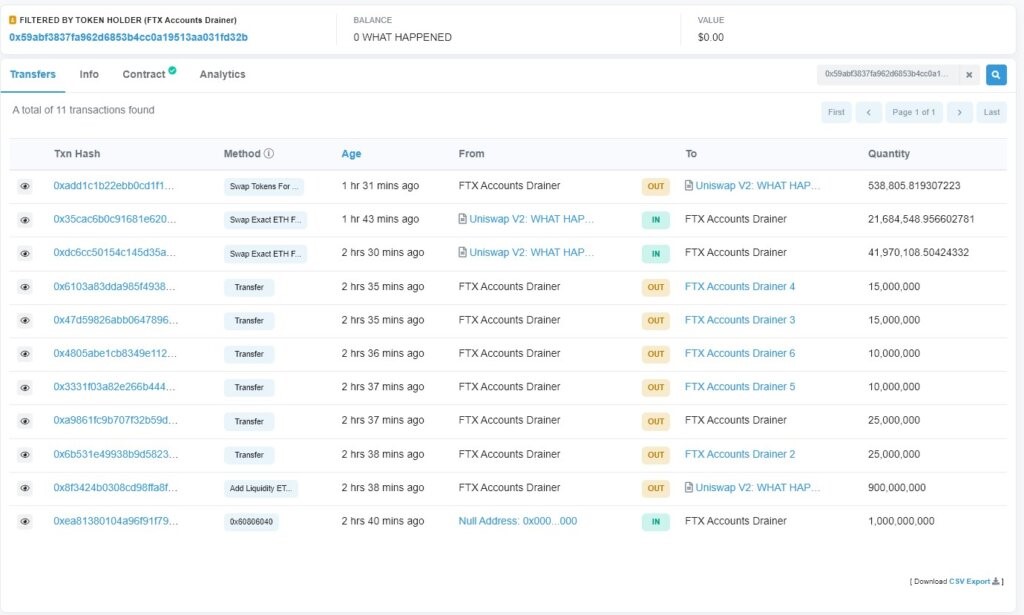Select the quantity 538,805.819307223 value

tap(914, 185)
